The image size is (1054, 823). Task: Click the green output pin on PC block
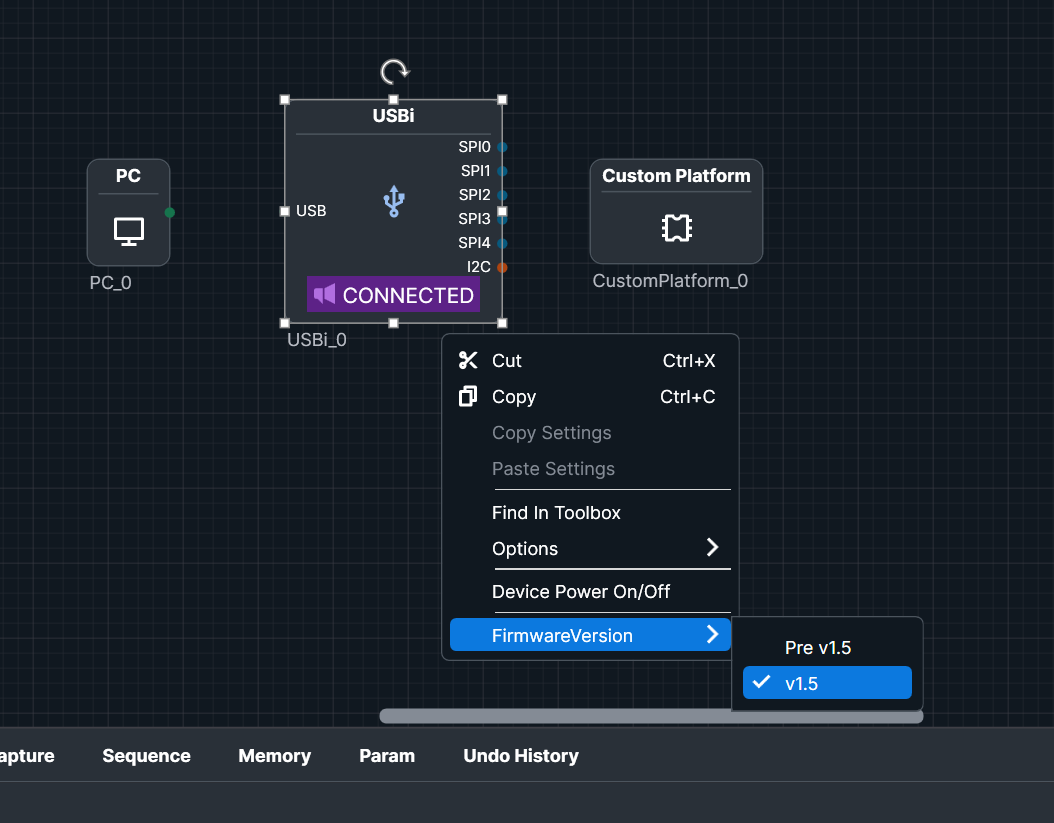(x=169, y=212)
